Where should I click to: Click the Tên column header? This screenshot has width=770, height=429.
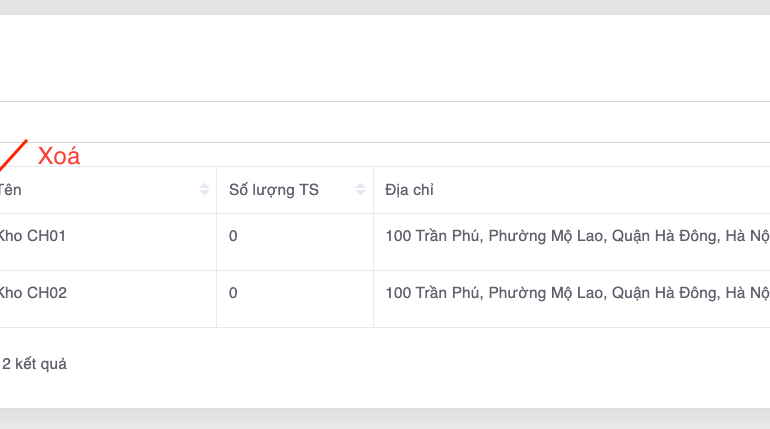[x=10, y=190]
